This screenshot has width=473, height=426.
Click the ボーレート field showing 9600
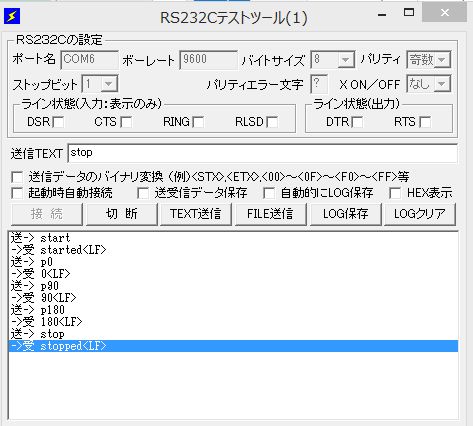pyautogui.click(x=208, y=60)
